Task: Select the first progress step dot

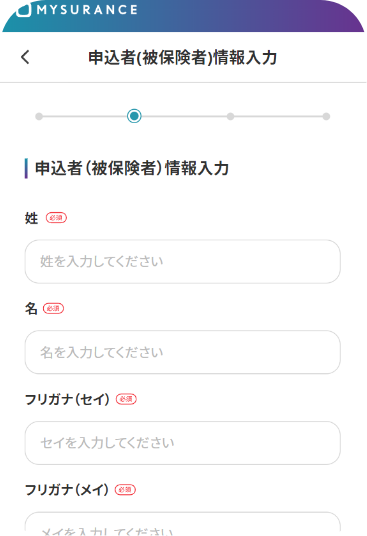Action: (39, 117)
